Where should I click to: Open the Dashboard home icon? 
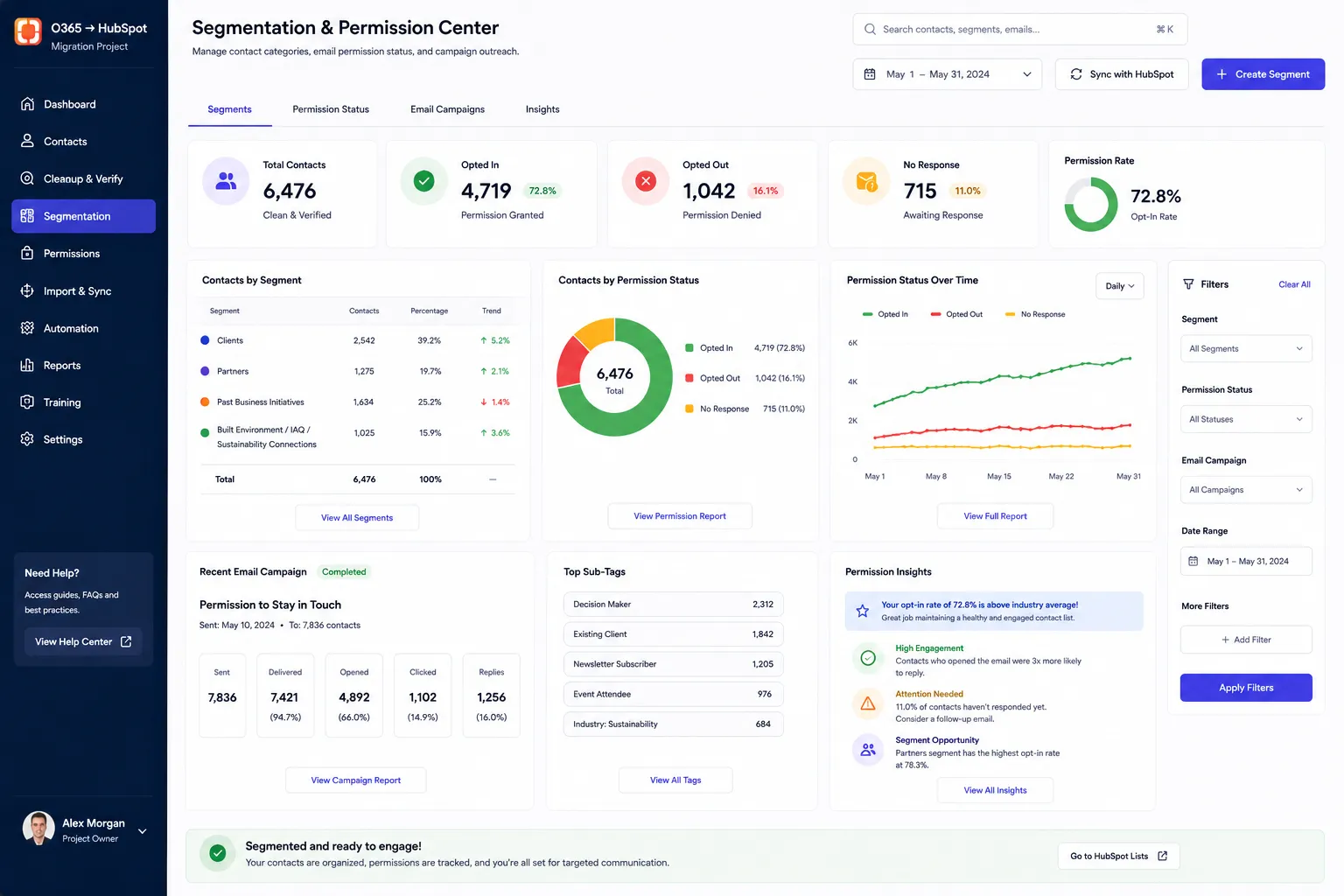[27, 104]
